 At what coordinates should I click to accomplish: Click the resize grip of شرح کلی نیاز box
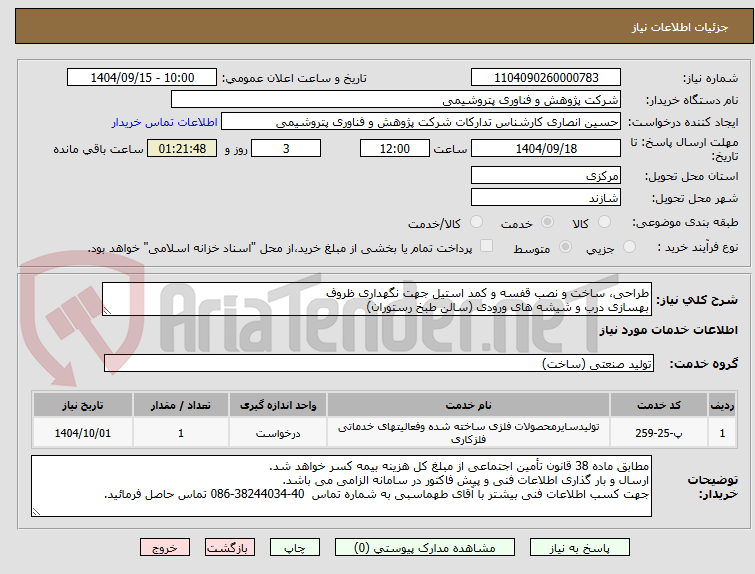pyautogui.click(x=107, y=311)
